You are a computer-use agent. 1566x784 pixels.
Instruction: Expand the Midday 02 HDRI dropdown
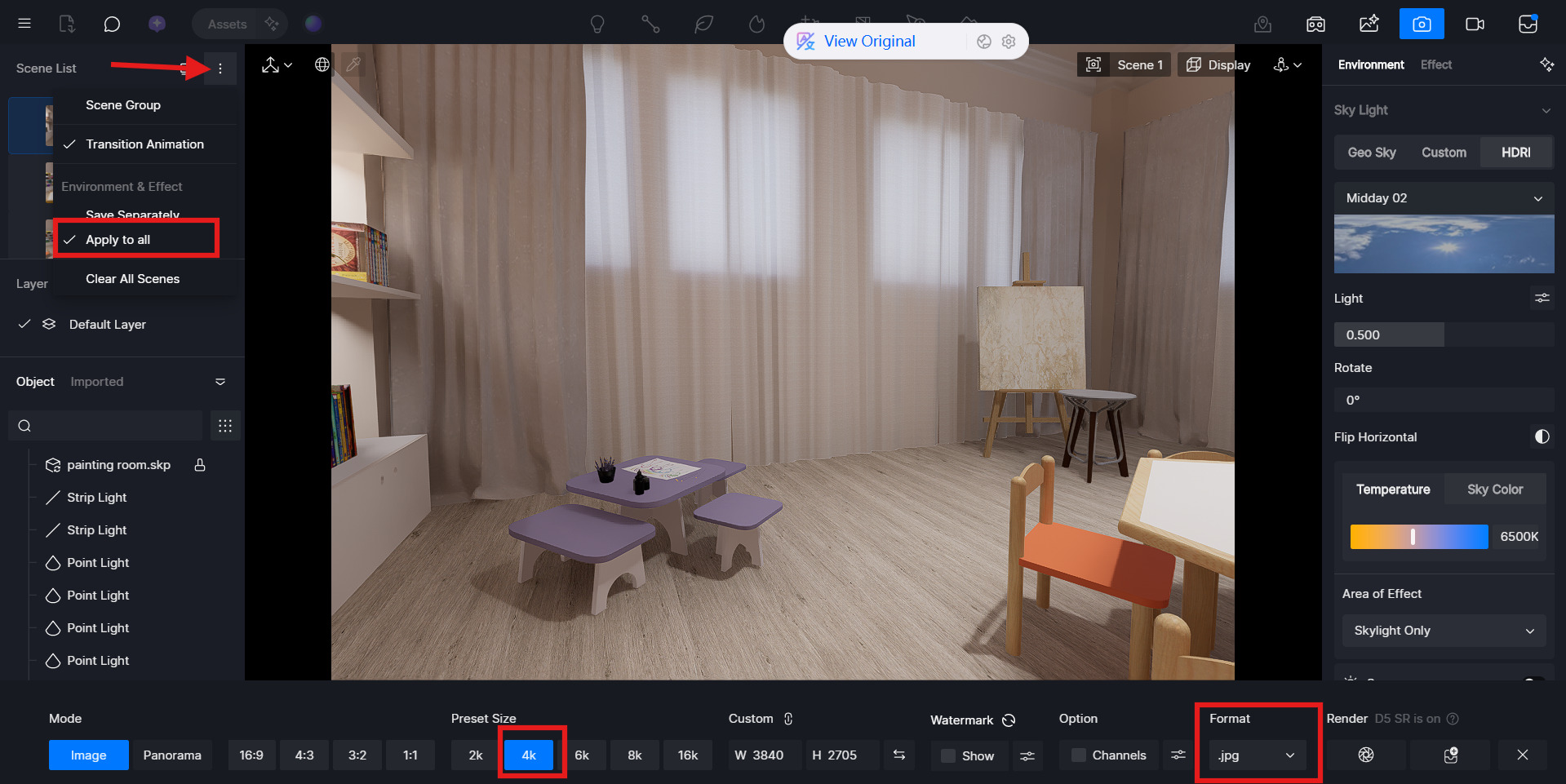click(1443, 198)
